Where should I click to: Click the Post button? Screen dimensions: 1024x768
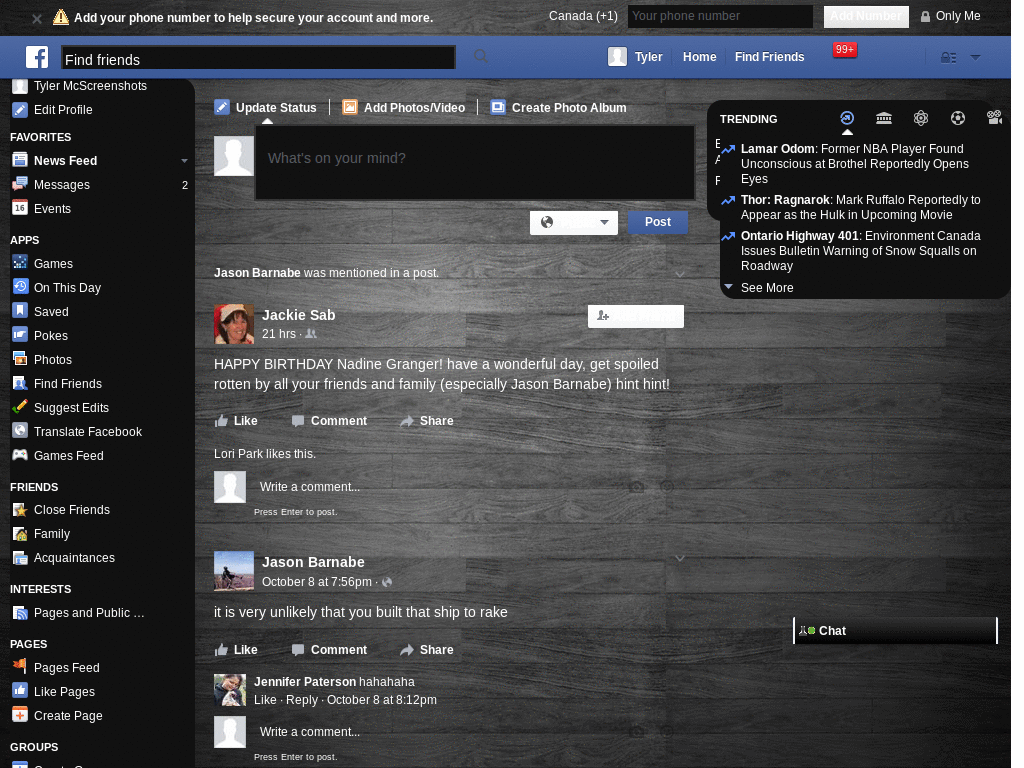658,222
